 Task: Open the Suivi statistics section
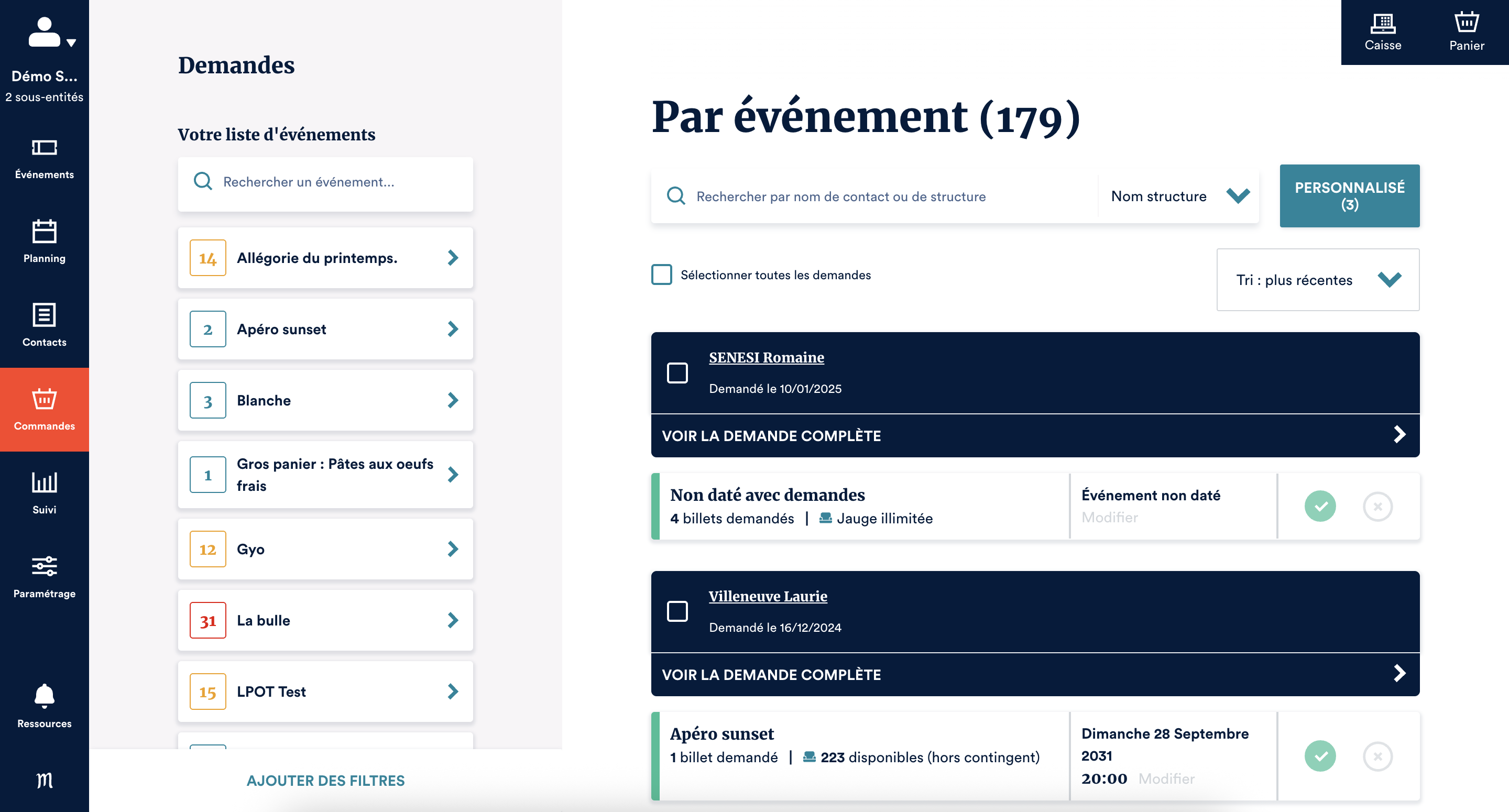(x=44, y=493)
